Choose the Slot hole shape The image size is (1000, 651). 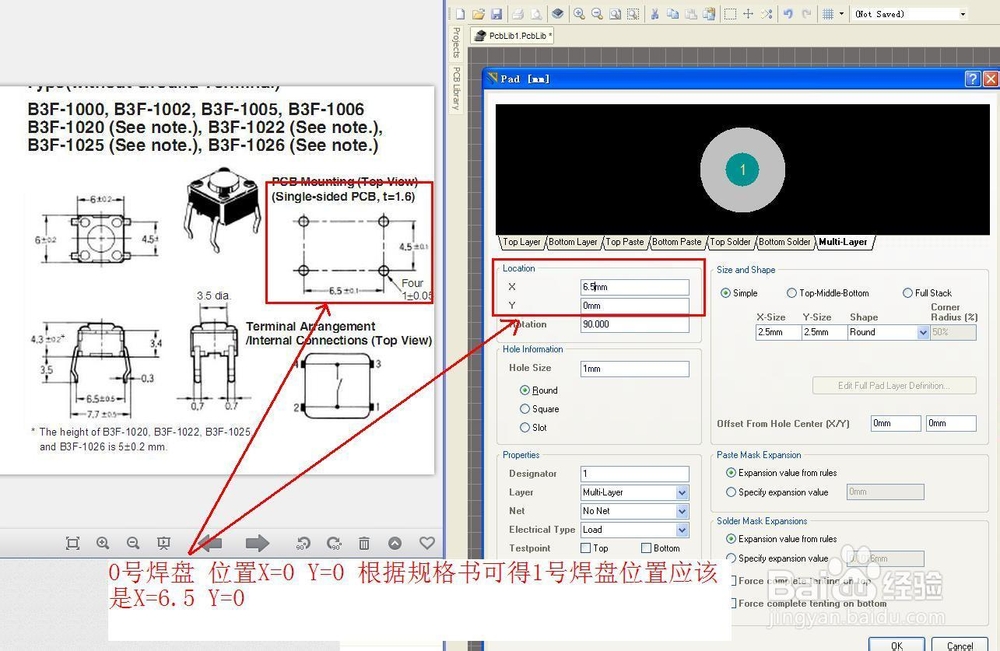pyautogui.click(x=525, y=427)
